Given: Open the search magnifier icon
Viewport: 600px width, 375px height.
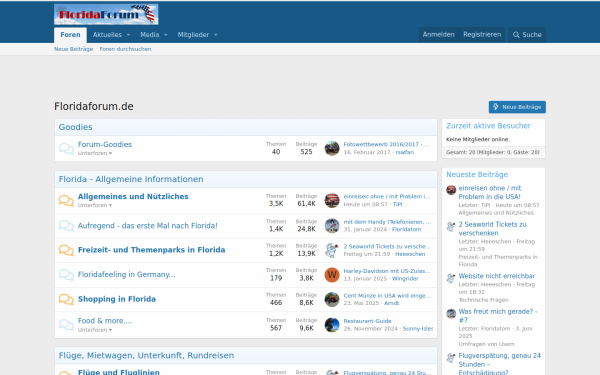Looking at the screenshot, I should coord(516,35).
